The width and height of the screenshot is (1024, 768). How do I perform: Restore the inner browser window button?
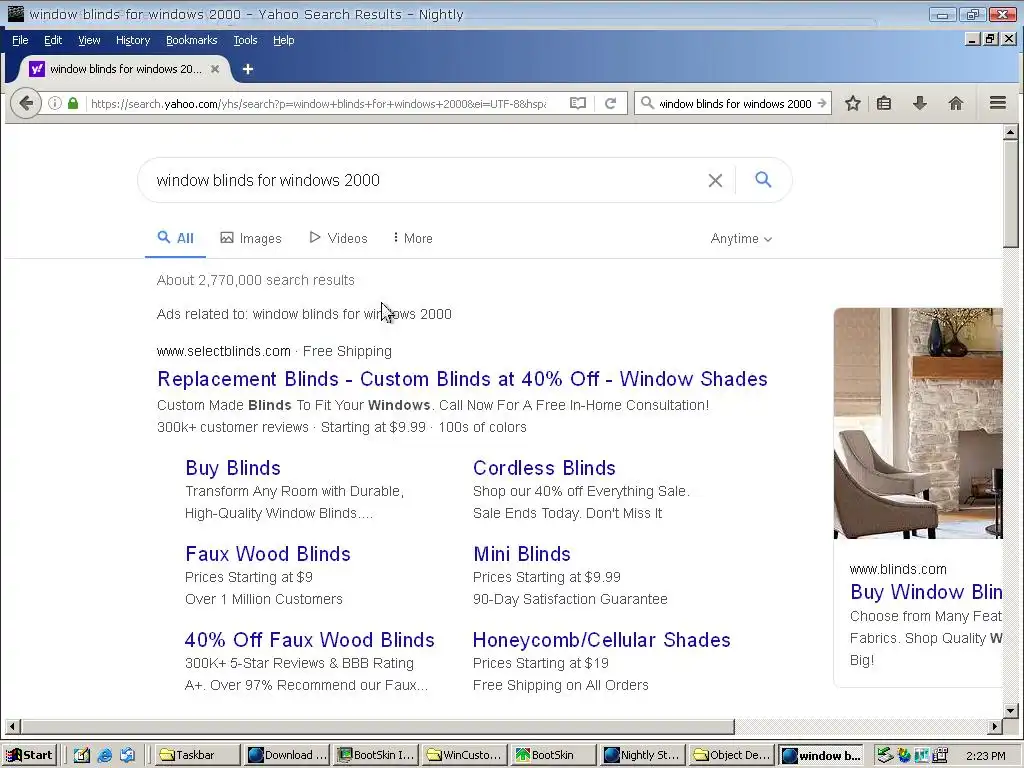991,39
